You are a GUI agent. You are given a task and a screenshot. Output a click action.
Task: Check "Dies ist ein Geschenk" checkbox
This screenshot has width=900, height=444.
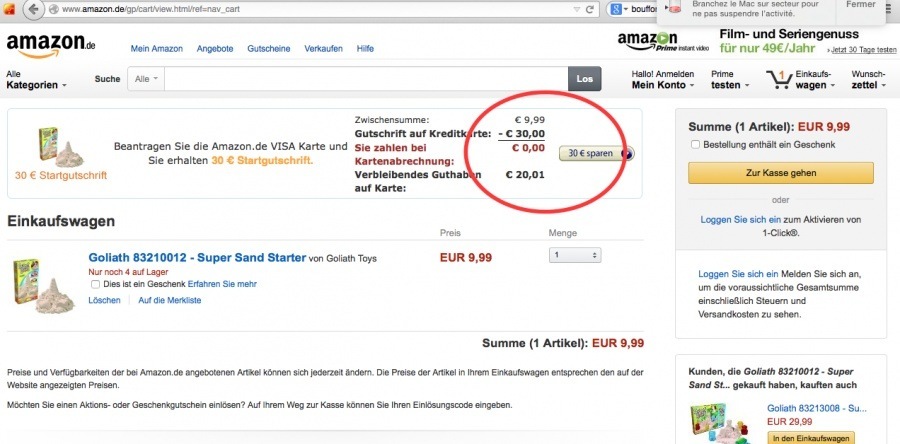click(x=95, y=284)
